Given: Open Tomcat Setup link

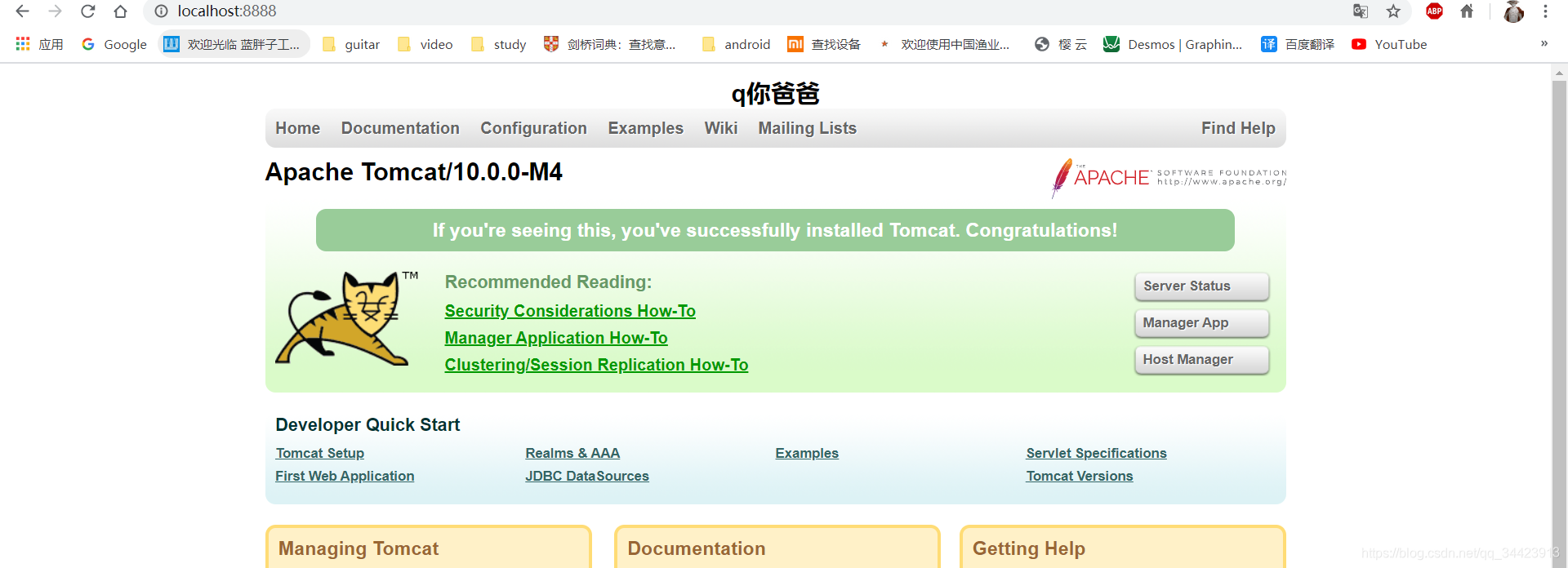Looking at the screenshot, I should click(320, 453).
